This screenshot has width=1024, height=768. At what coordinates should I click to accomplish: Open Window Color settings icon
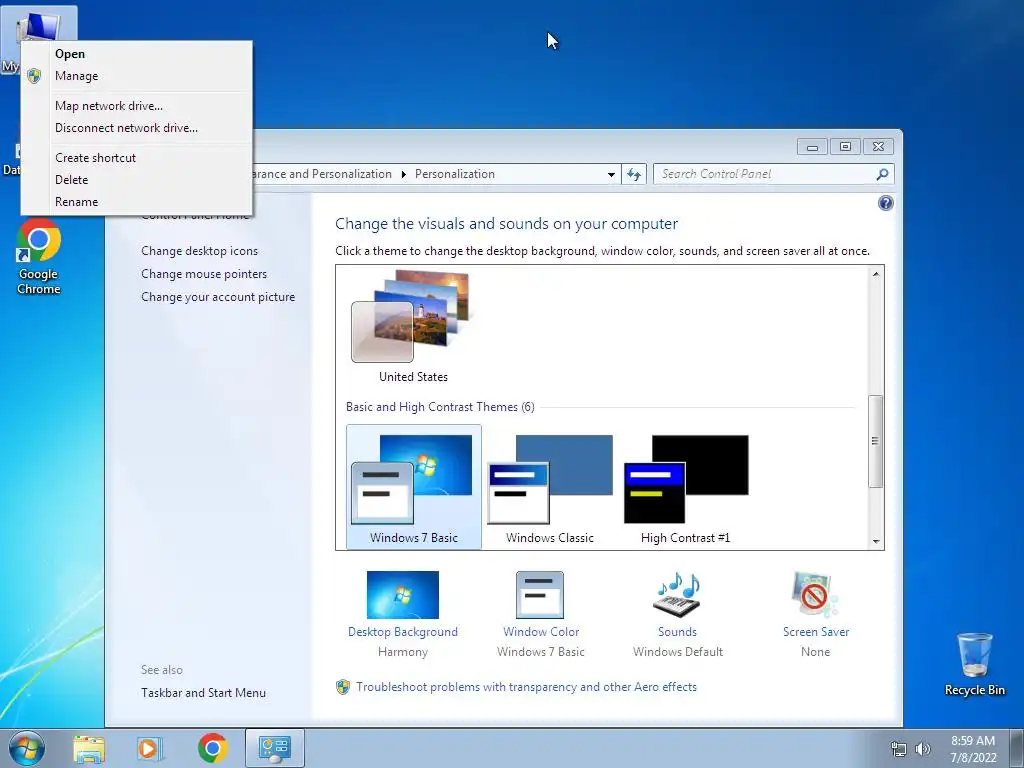click(539, 595)
